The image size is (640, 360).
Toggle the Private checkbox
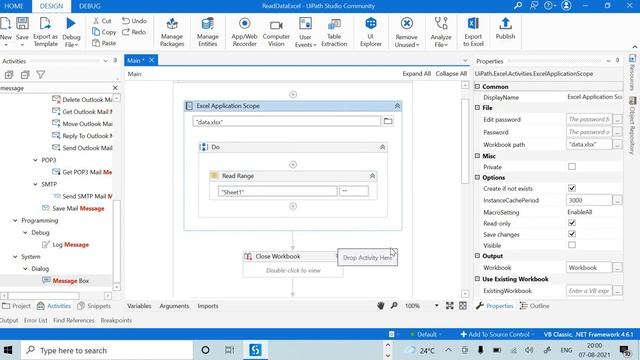pyautogui.click(x=572, y=167)
